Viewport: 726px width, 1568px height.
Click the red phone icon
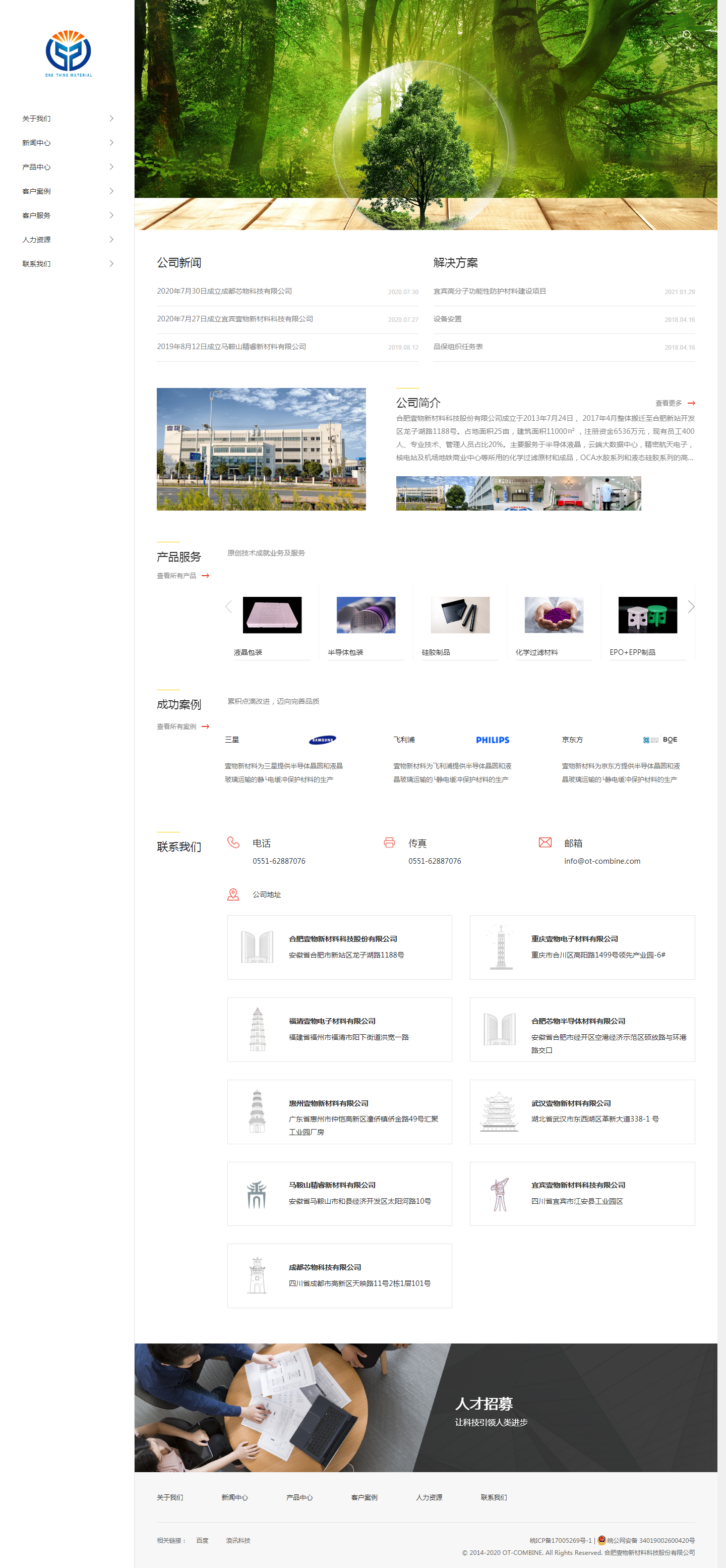tap(233, 842)
